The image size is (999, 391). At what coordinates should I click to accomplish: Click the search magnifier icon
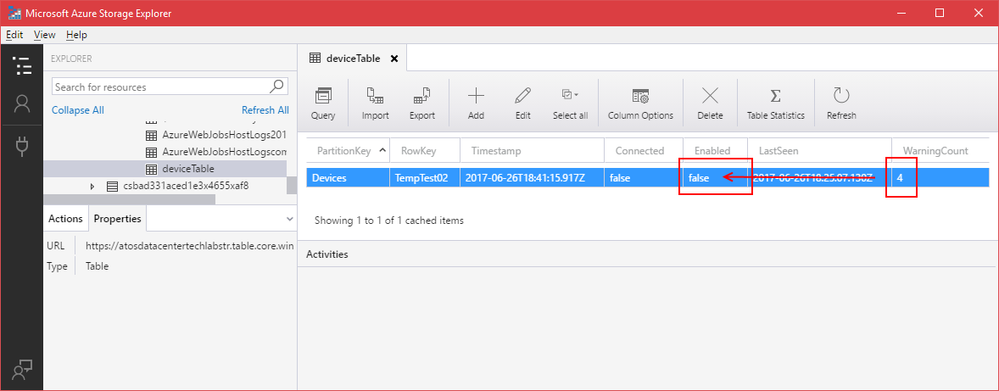278,86
